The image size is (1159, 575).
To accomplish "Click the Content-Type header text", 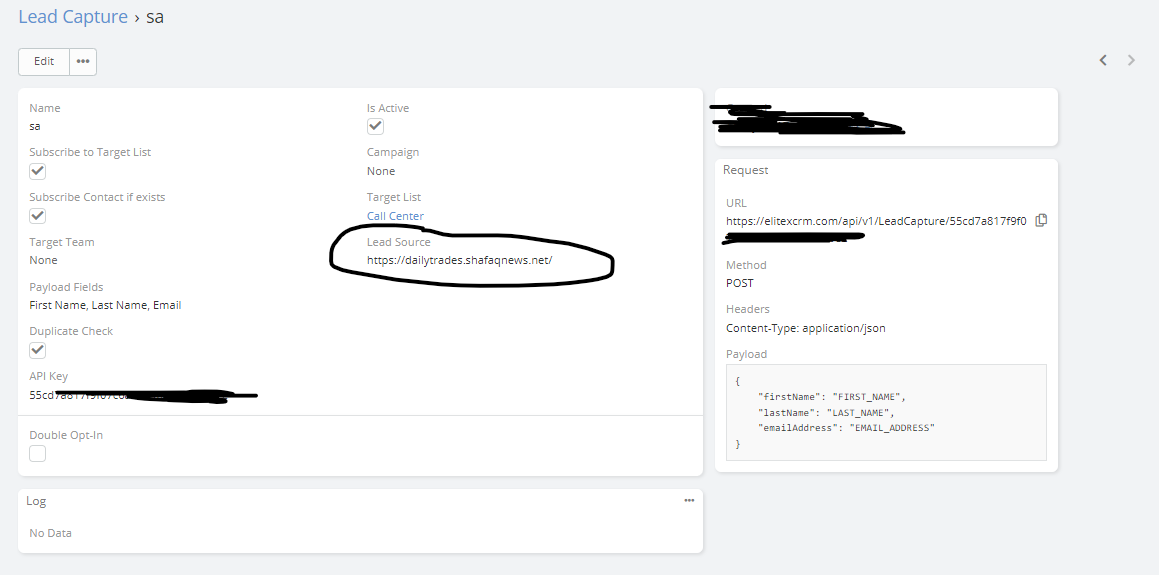I will (805, 328).
